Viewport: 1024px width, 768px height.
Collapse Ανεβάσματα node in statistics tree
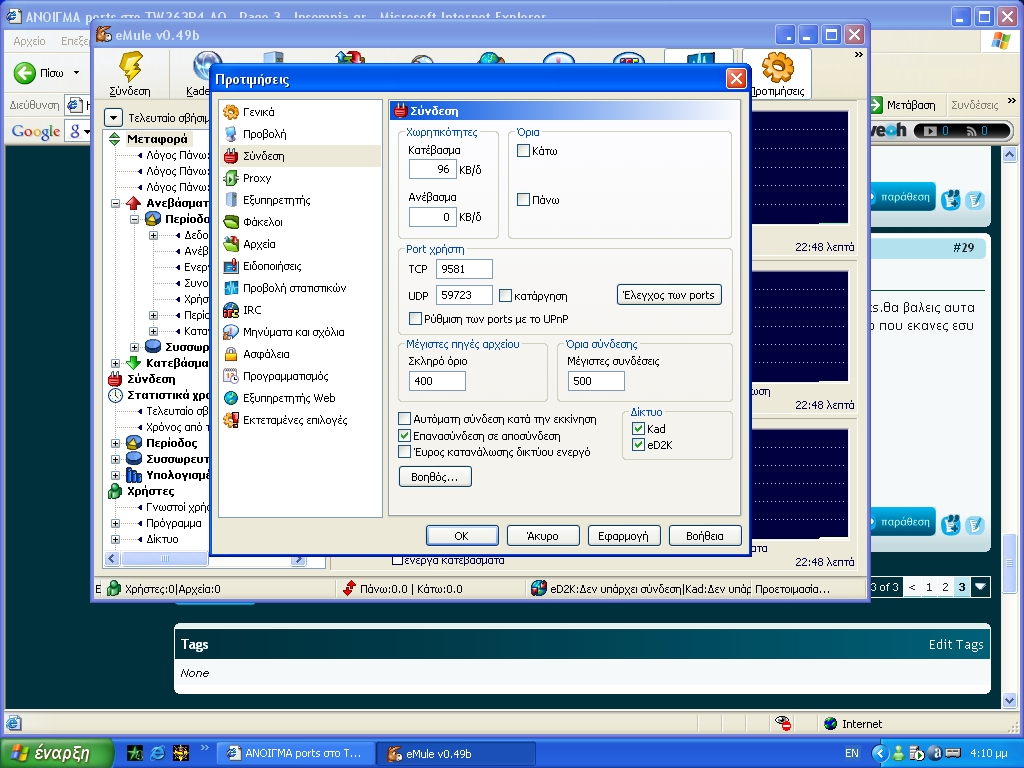tap(116, 203)
